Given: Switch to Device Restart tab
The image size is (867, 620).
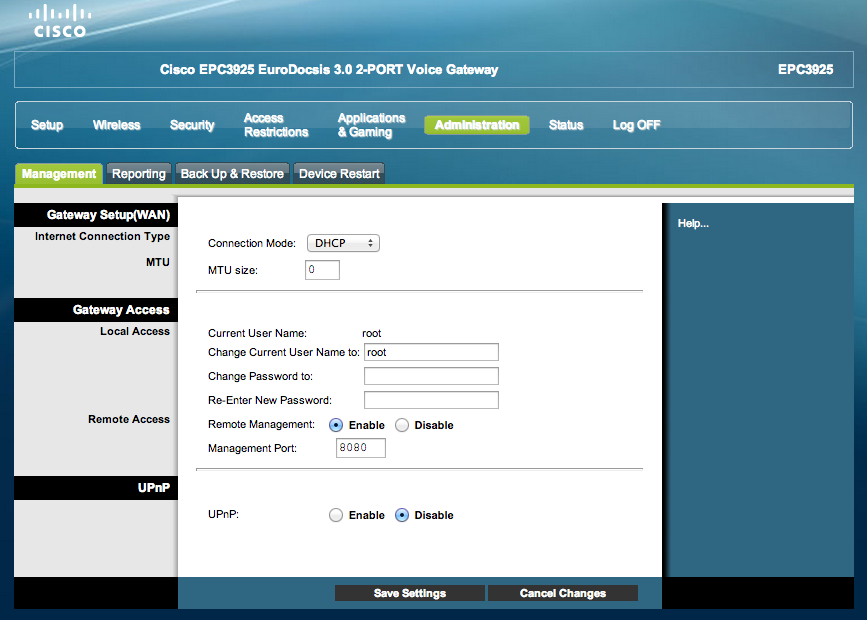Looking at the screenshot, I should point(339,174).
